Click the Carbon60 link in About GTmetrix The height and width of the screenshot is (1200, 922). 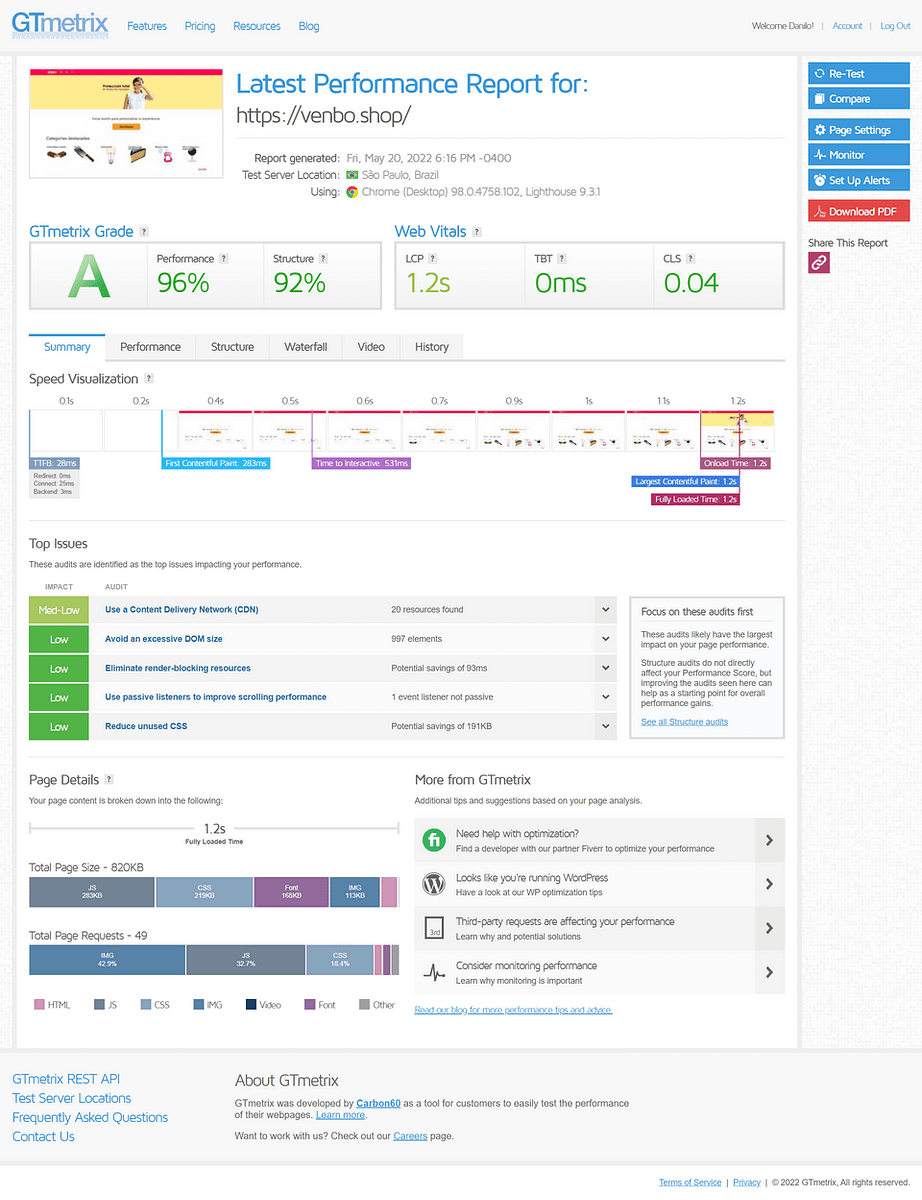coord(378,1103)
